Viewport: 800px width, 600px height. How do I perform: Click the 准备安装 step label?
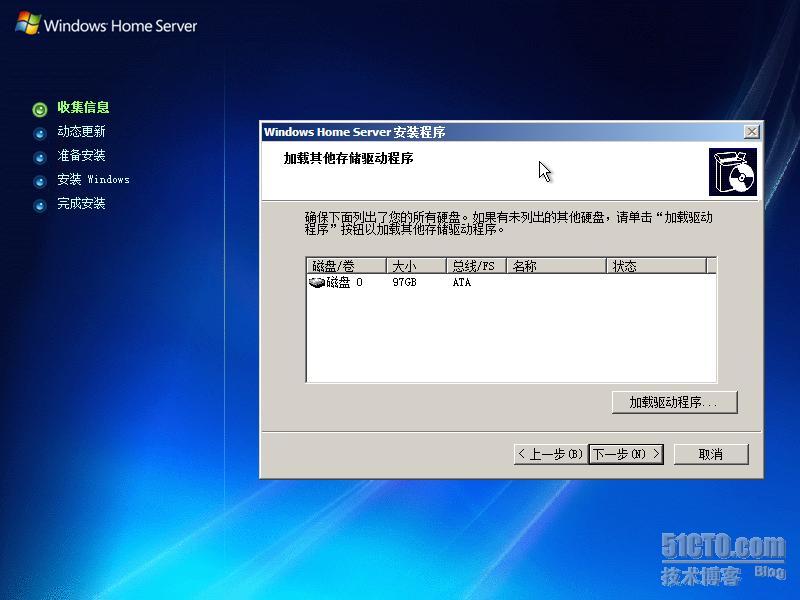[x=81, y=156]
